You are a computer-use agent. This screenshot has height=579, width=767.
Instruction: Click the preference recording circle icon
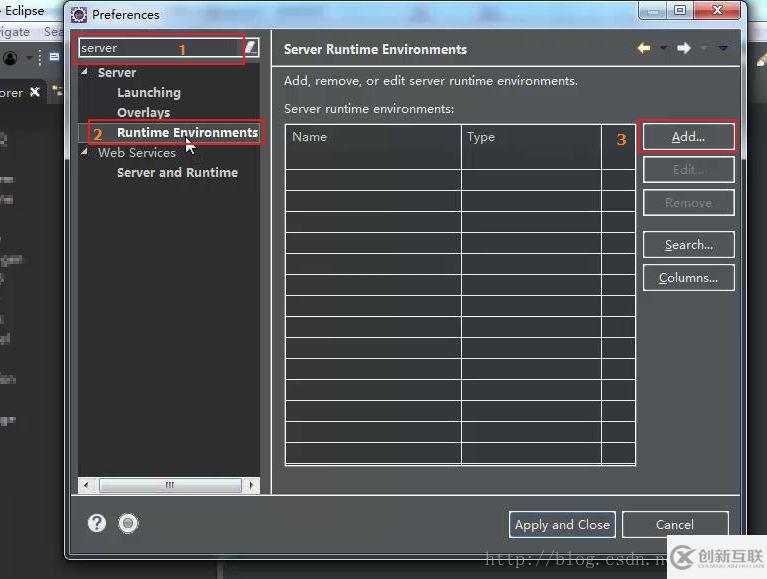pos(128,523)
